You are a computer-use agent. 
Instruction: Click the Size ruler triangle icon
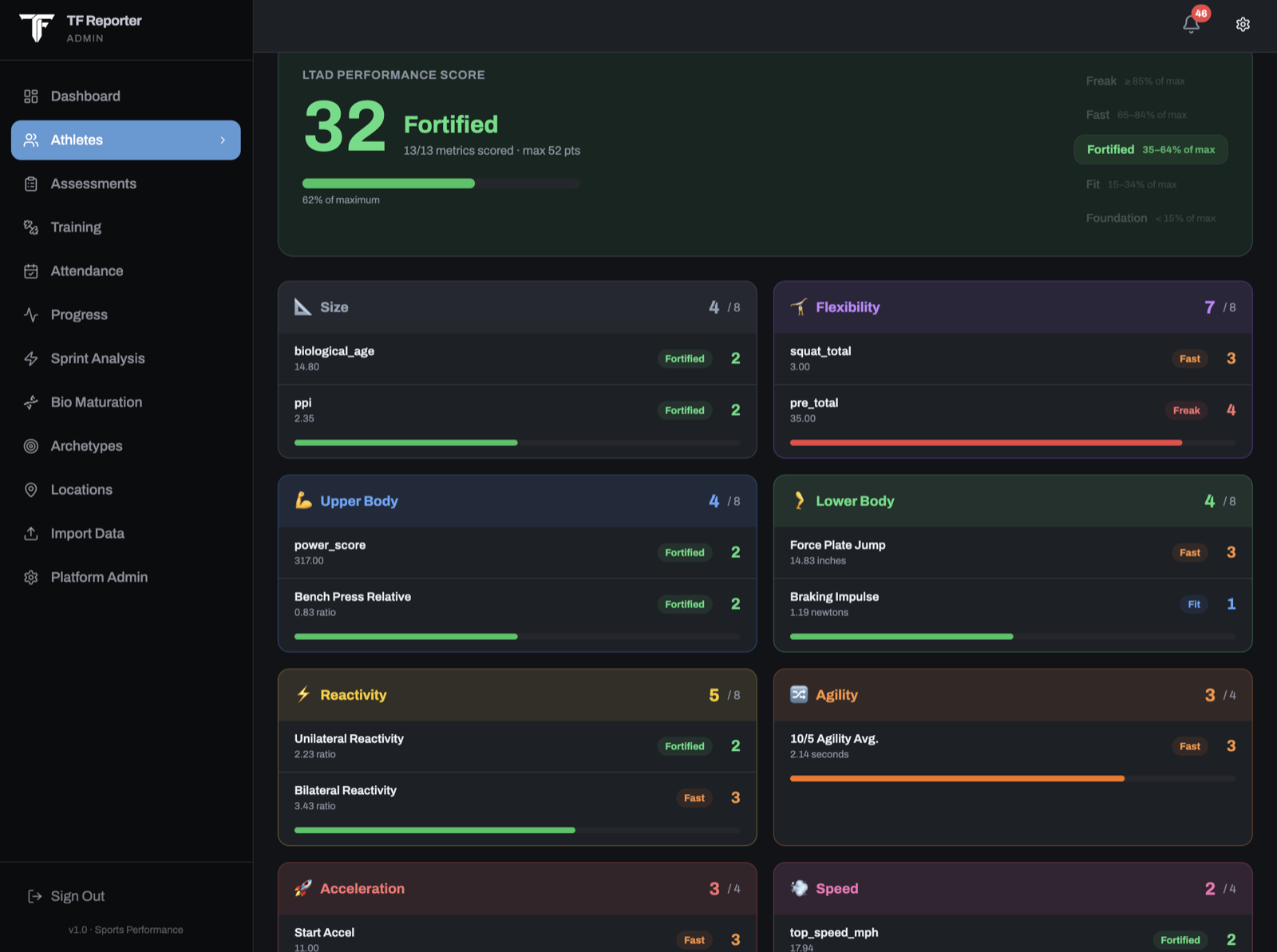click(x=302, y=307)
